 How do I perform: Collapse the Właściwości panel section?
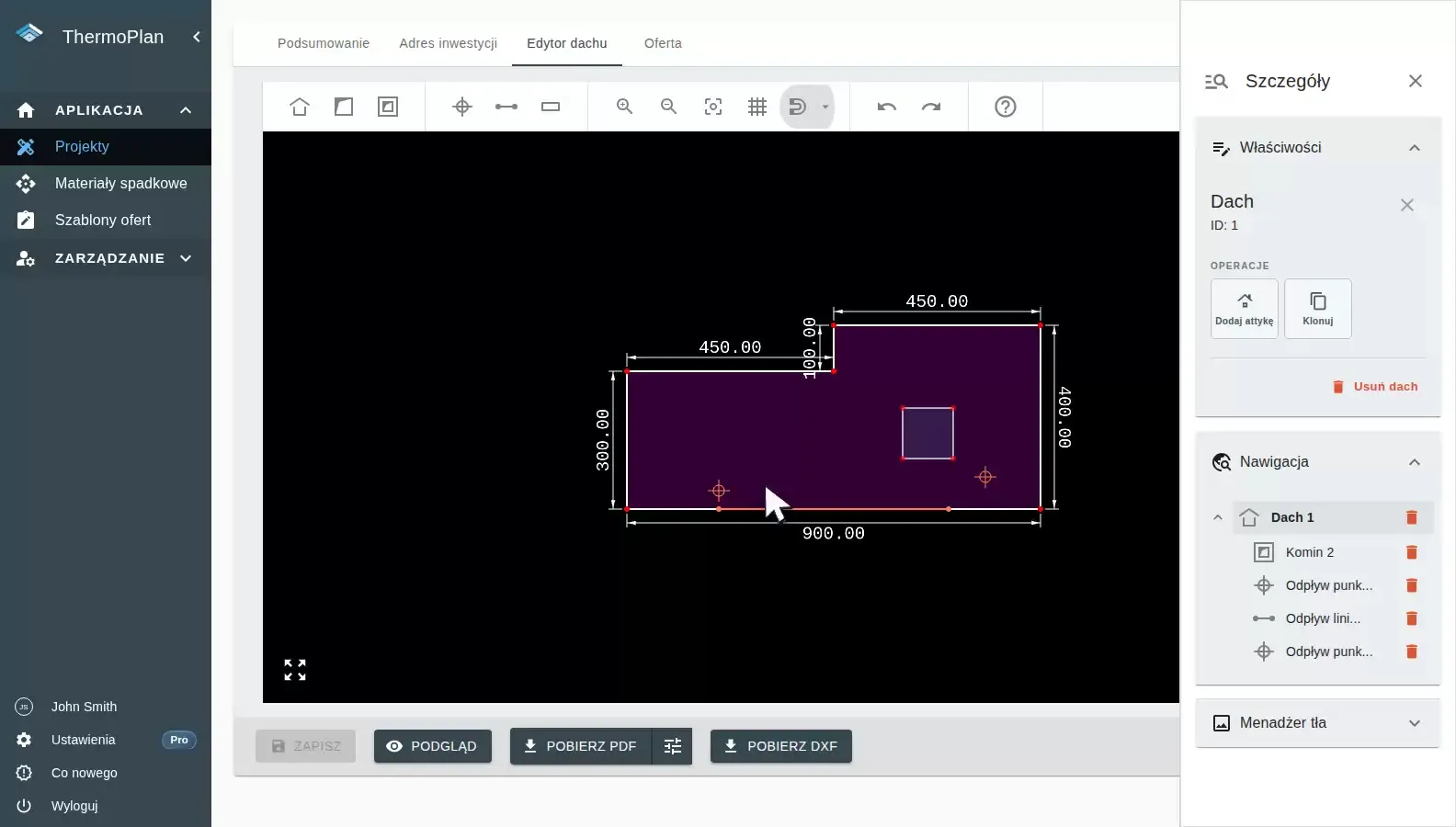pyautogui.click(x=1415, y=148)
